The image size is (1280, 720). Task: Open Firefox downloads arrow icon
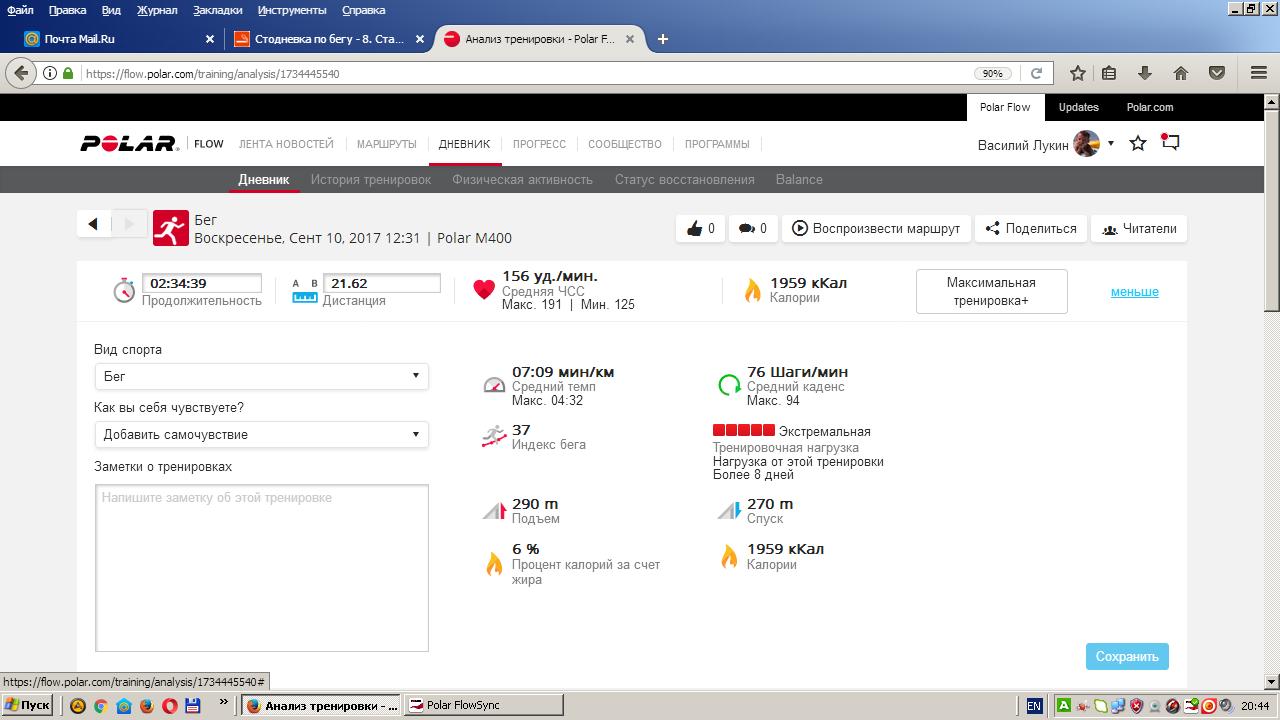[1145, 73]
